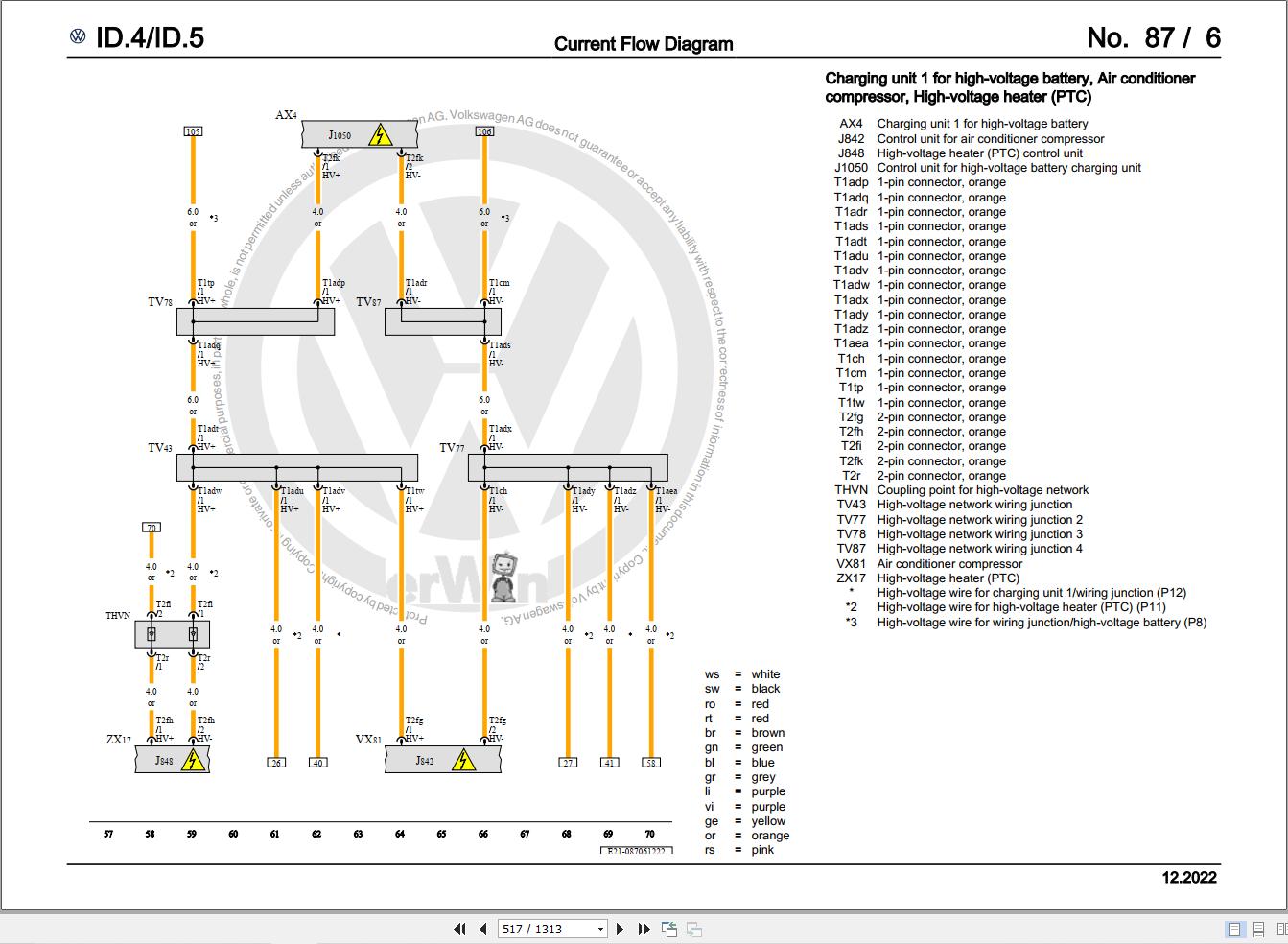Go to the previous page
1288x944 pixels.
tap(482, 929)
